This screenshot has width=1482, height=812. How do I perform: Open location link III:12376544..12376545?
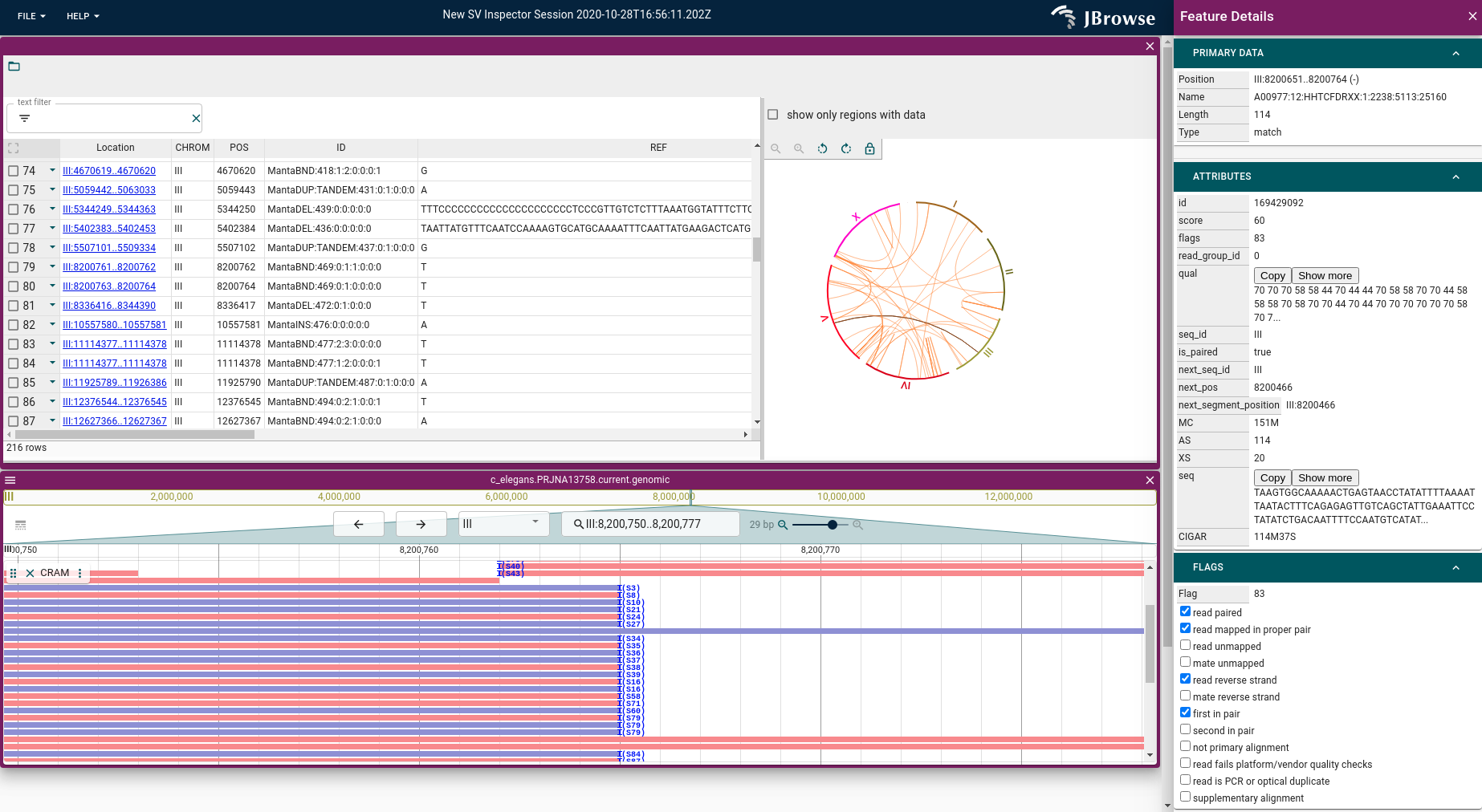point(115,402)
